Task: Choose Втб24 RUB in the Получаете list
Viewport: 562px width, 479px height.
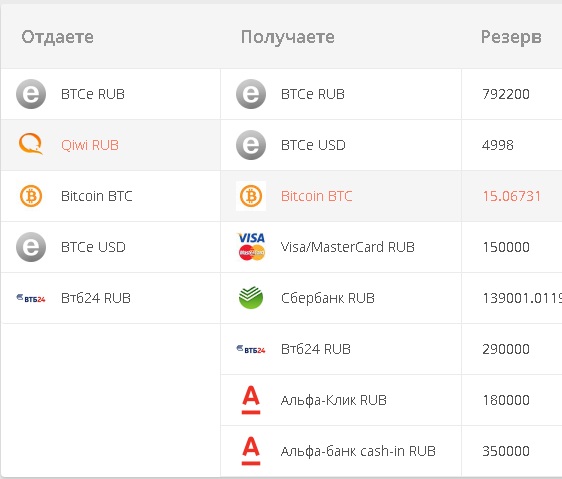Action: 341,349
